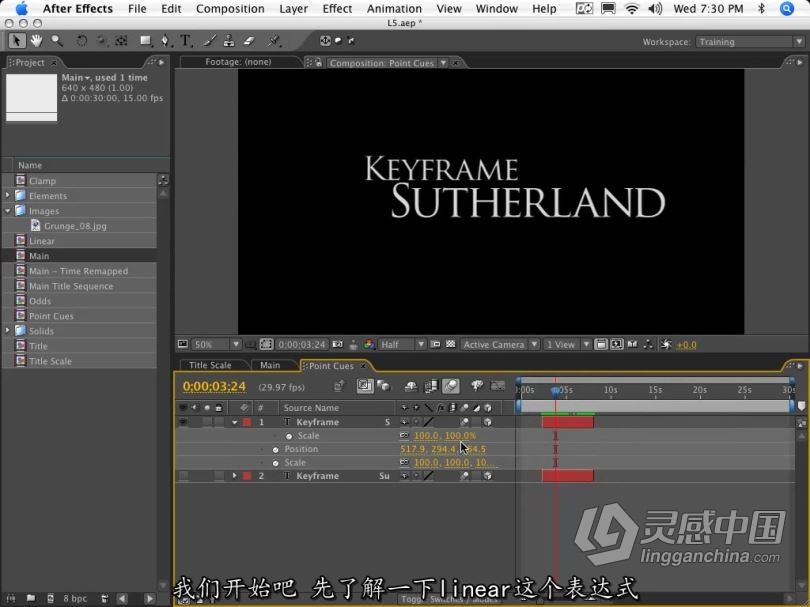Viewport: 810px width, 607px height.
Task: Click the Local Axis mode icon
Action: pyautogui.click(x=325, y=40)
